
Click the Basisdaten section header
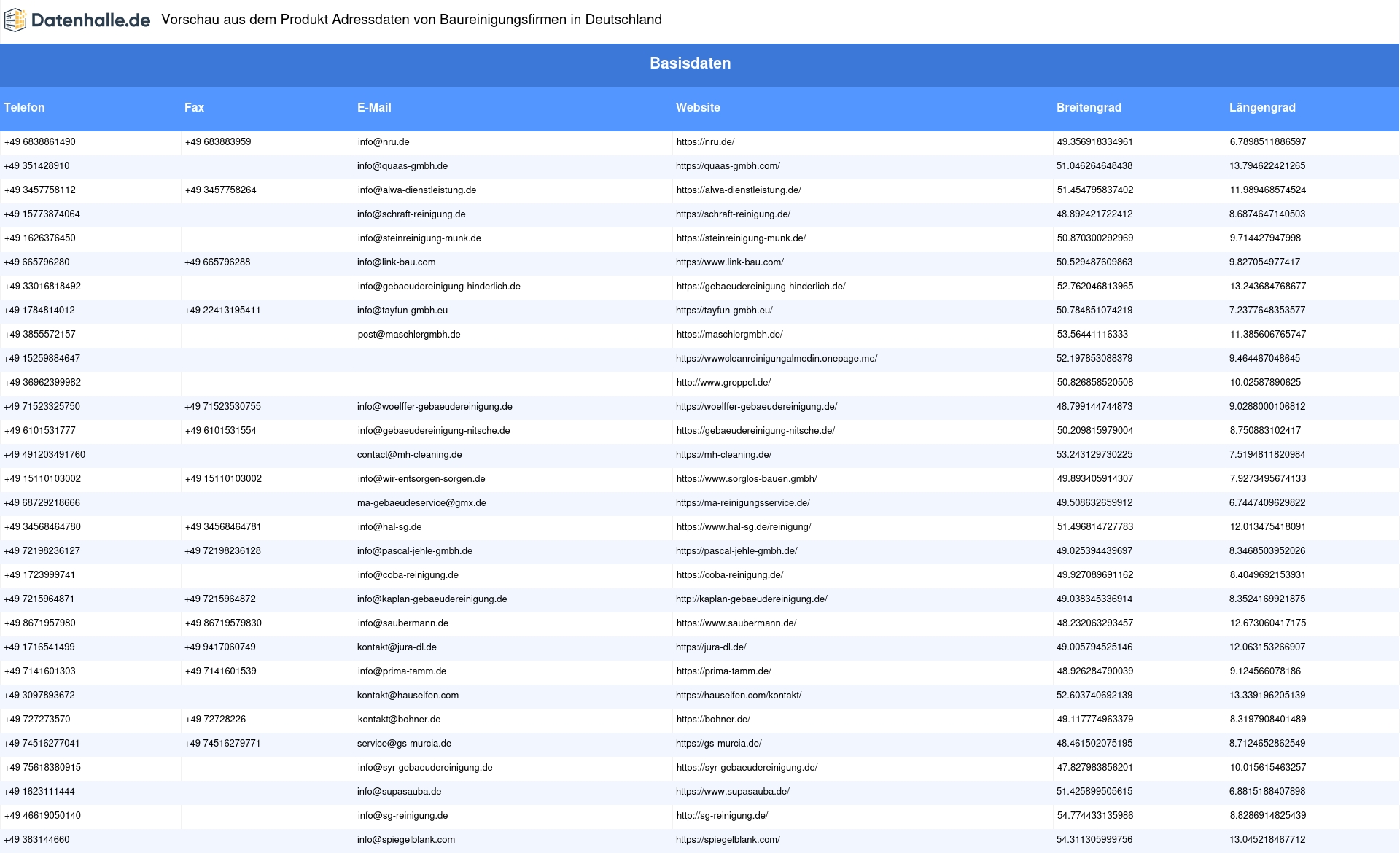pyautogui.click(x=690, y=63)
